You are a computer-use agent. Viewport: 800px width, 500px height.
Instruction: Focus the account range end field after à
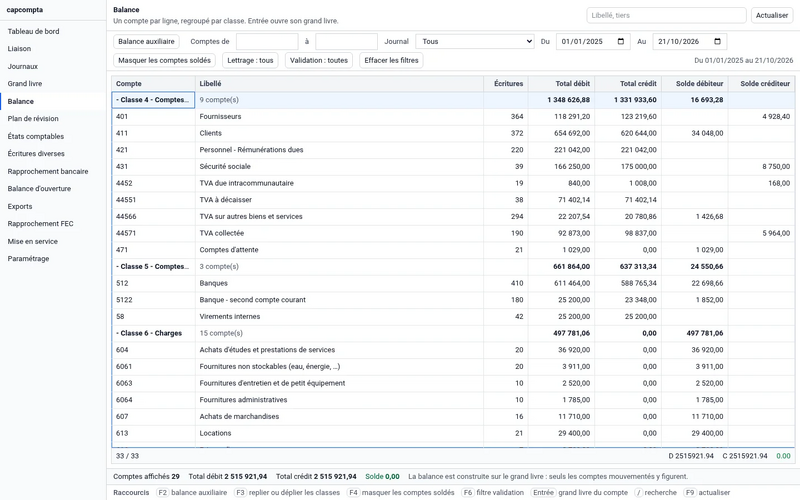pos(346,41)
